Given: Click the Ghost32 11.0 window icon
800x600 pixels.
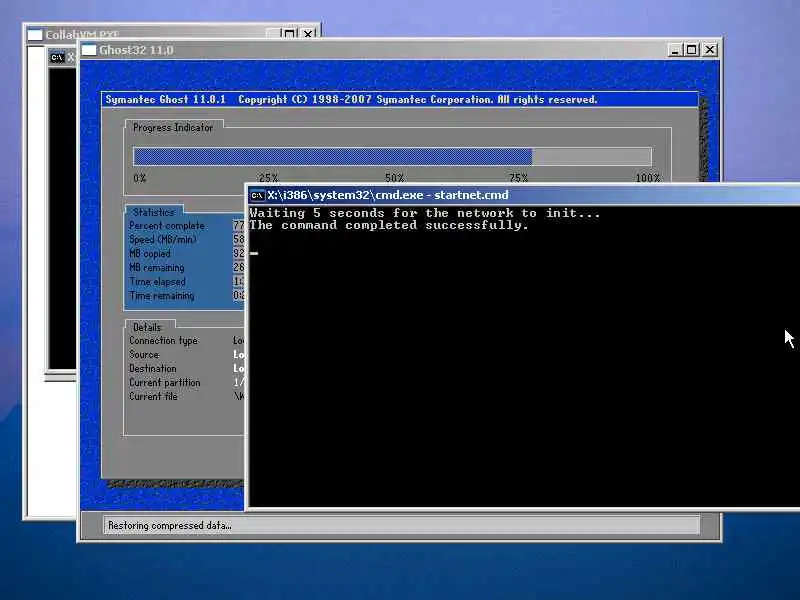Looking at the screenshot, I should (x=89, y=50).
